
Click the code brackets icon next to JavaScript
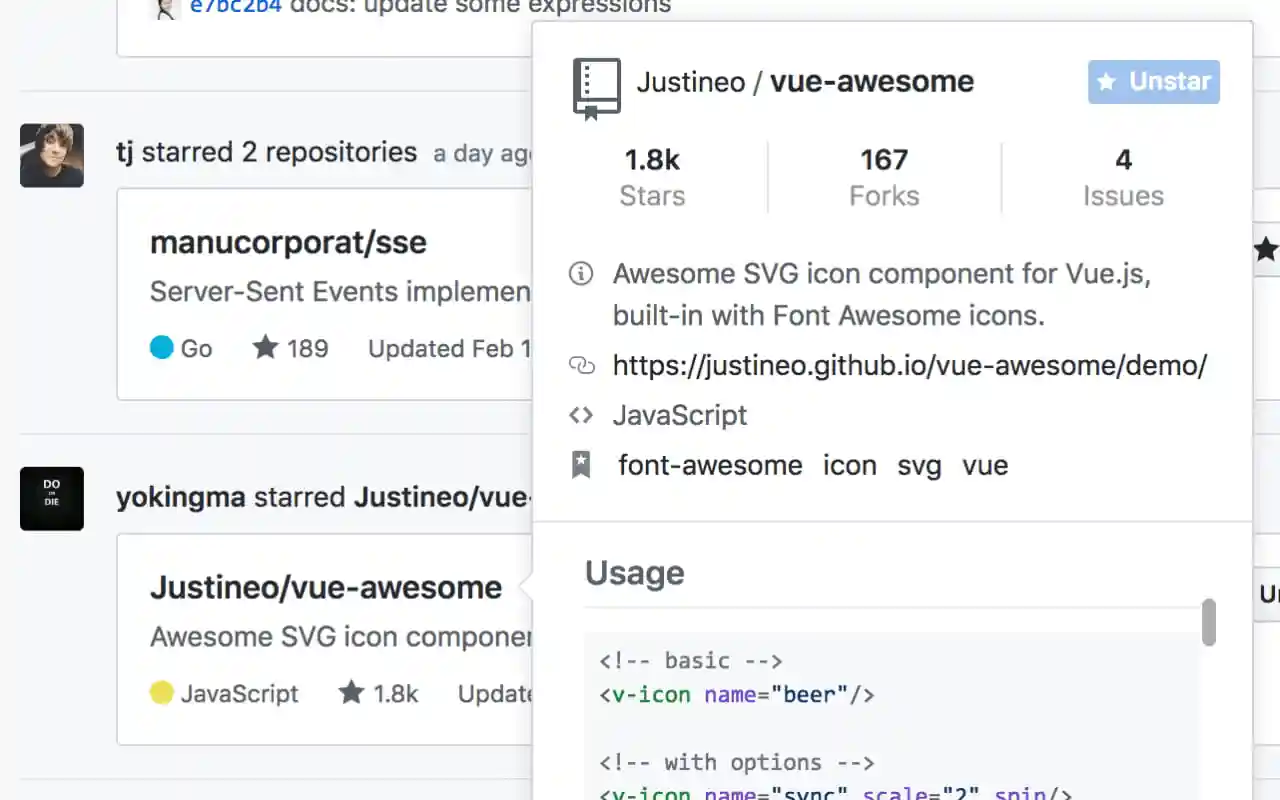pyautogui.click(x=581, y=414)
